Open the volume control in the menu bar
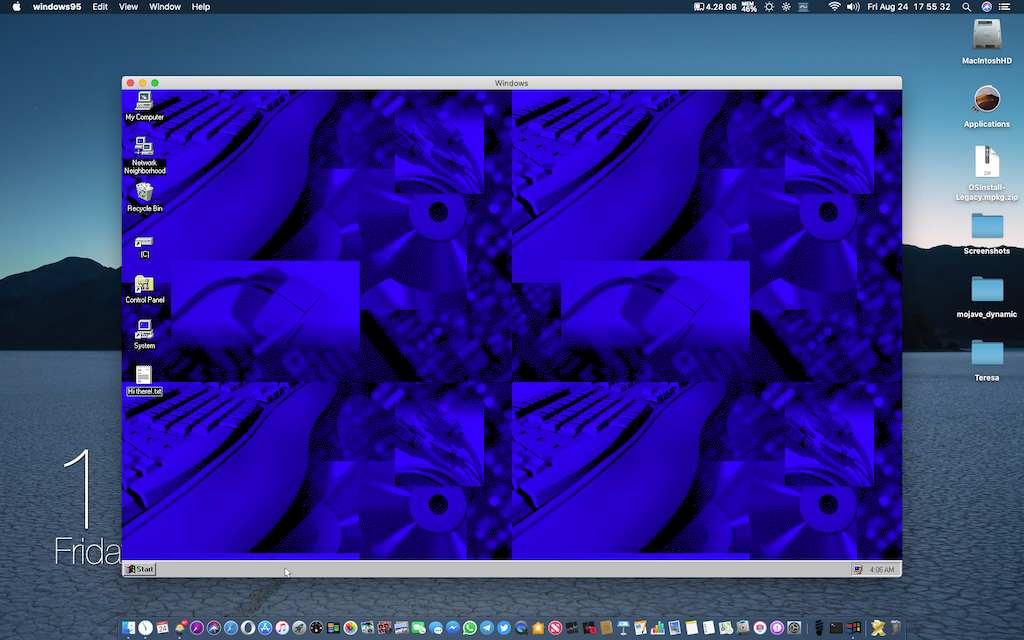The height and width of the screenshot is (640, 1024). click(853, 7)
